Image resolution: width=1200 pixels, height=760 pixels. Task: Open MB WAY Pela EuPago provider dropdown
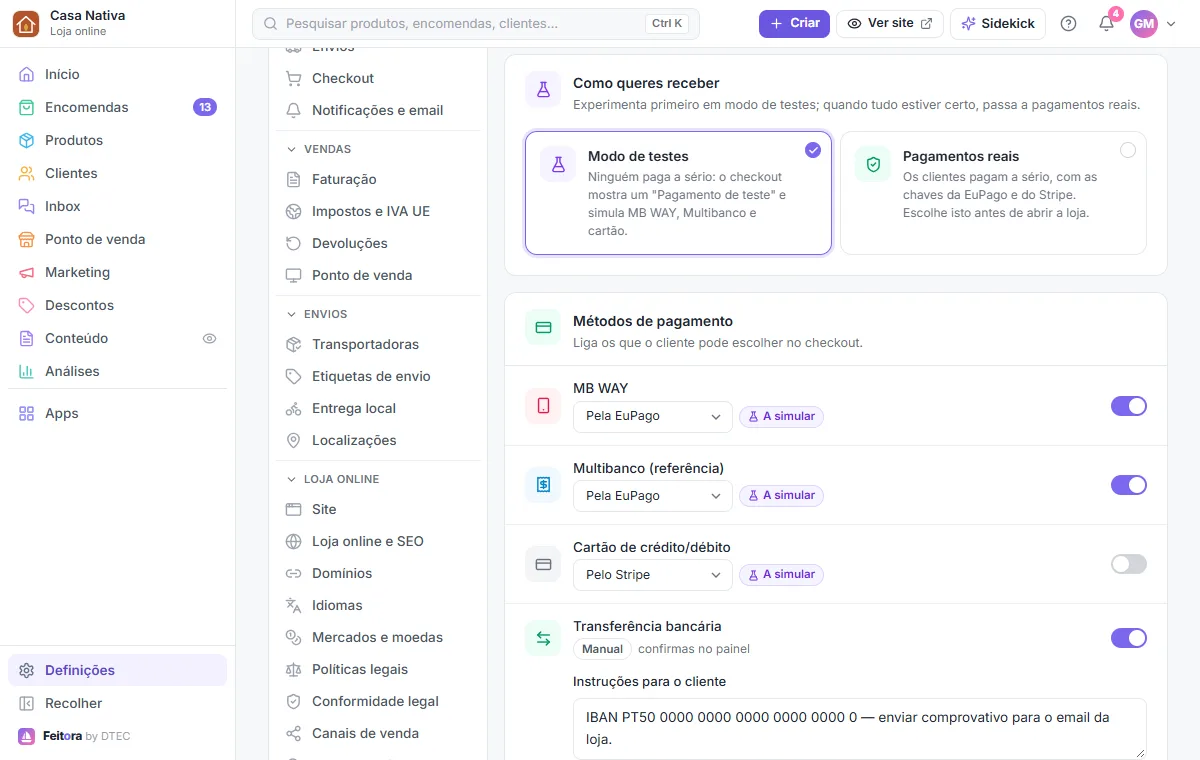[653, 416]
